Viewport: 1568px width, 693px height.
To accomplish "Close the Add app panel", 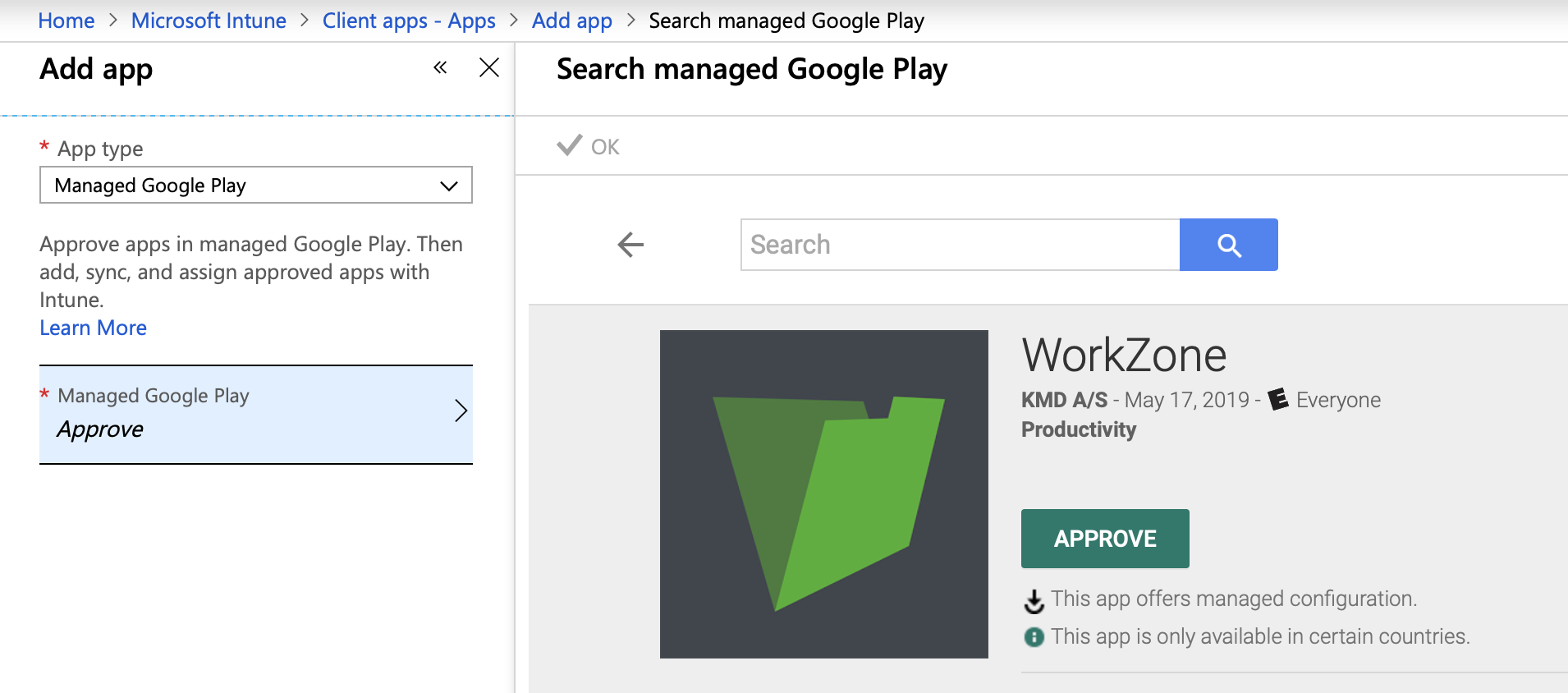I will (x=489, y=67).
